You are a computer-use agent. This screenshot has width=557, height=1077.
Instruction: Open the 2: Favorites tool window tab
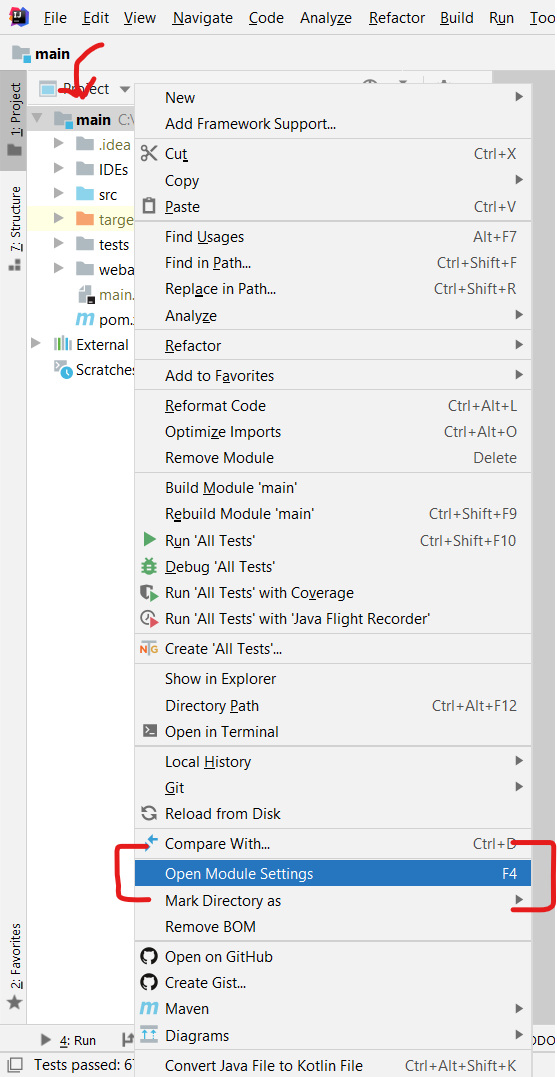coord(14,967)
